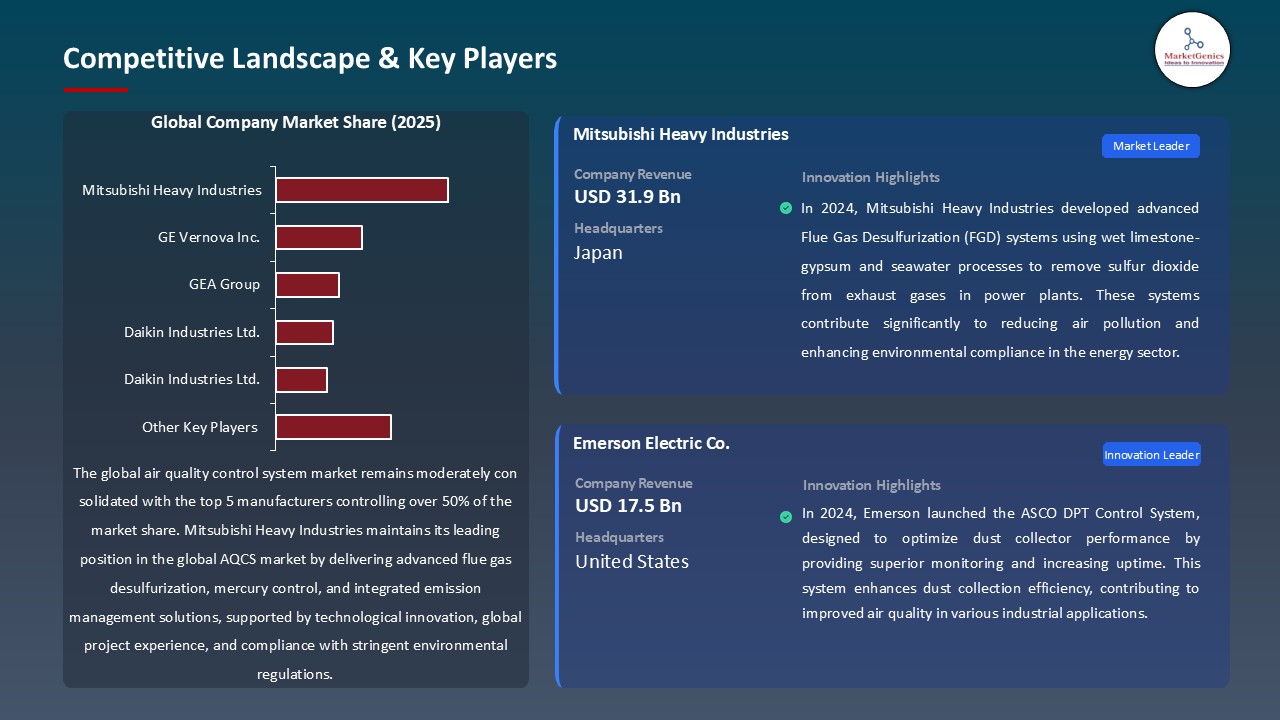Select the Mitsubishi Heavy Industries chart bar
Viewport: 1280px width, 720px height.
click(362, 190)
